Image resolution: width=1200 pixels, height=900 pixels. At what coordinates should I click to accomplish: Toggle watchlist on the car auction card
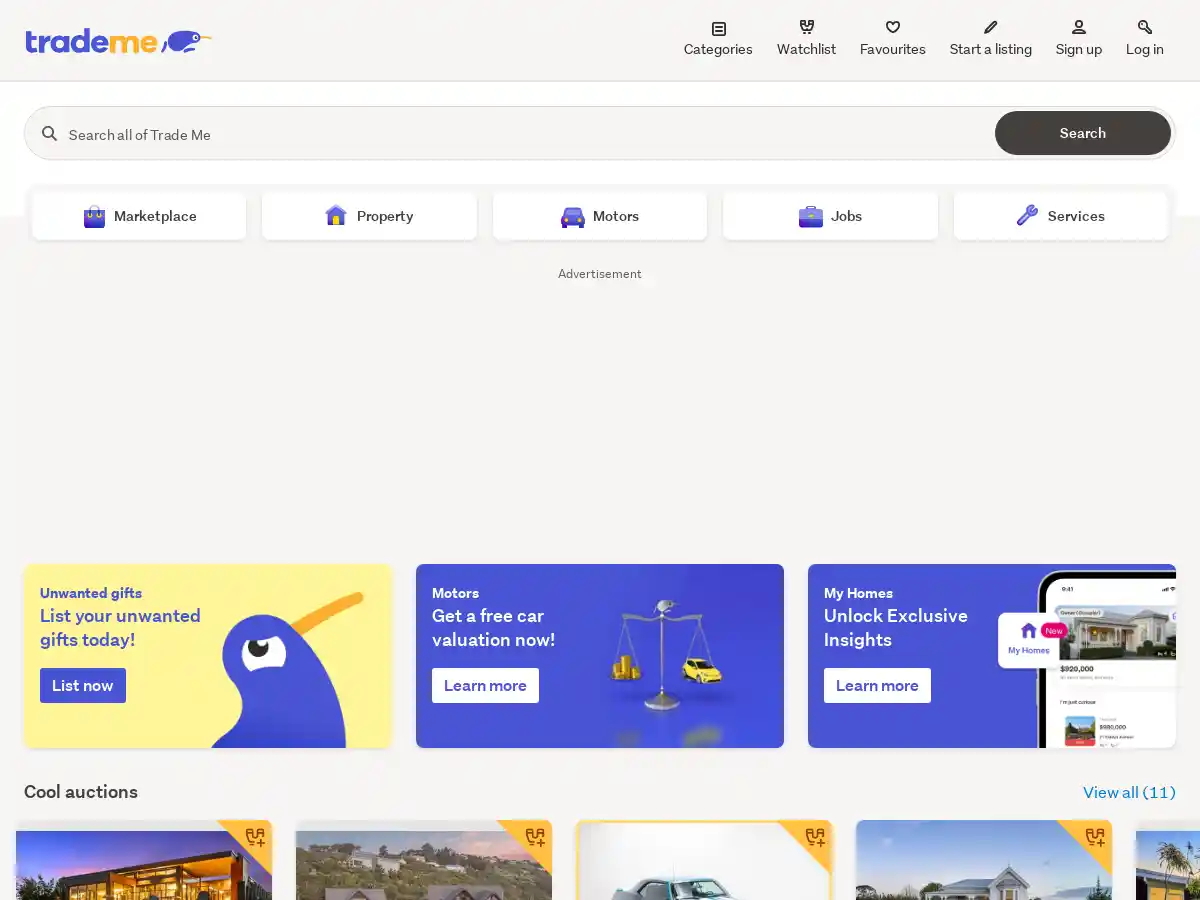click(x=815, y=837)
